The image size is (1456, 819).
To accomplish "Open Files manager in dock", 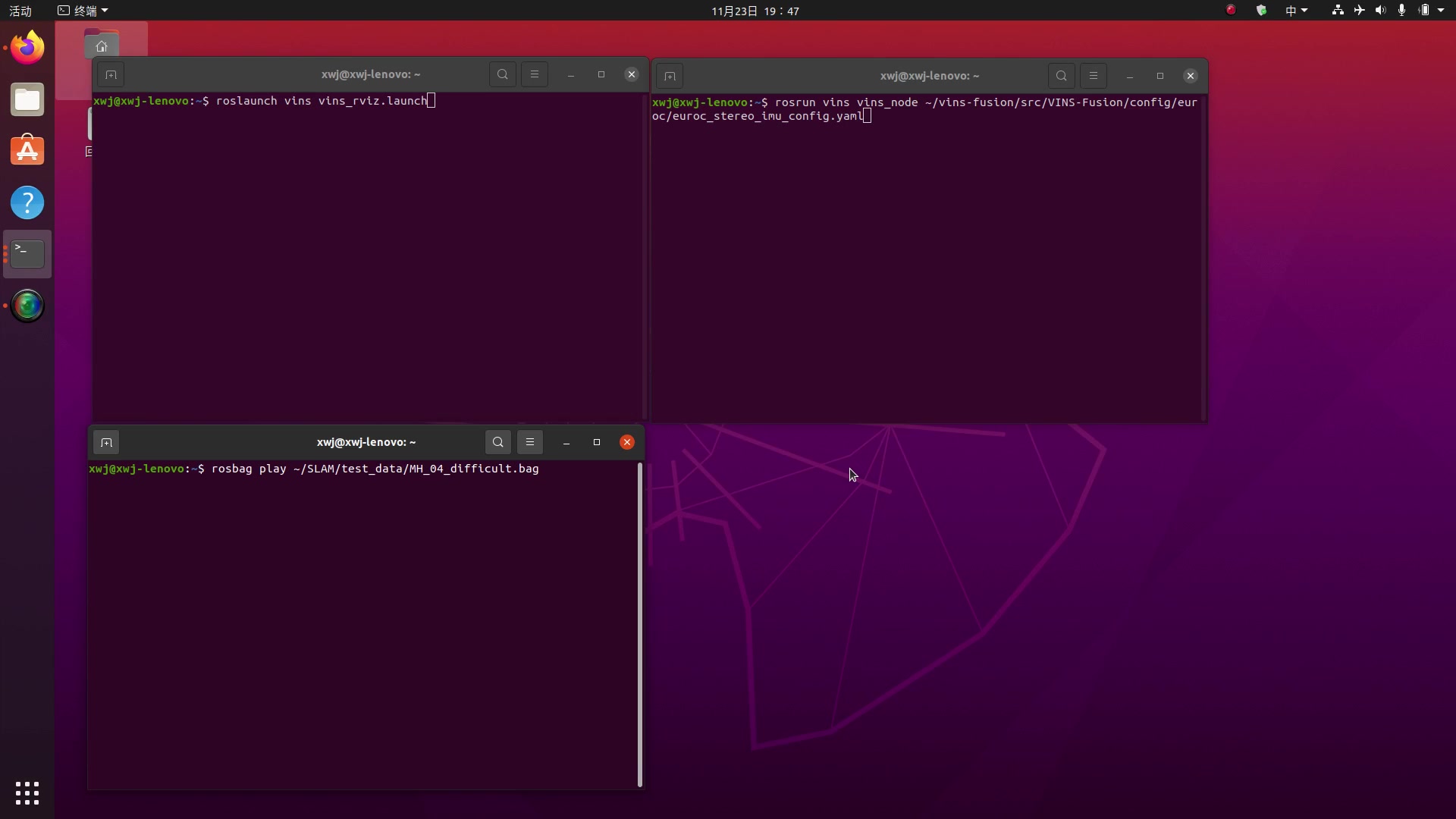I will [27, 99].
